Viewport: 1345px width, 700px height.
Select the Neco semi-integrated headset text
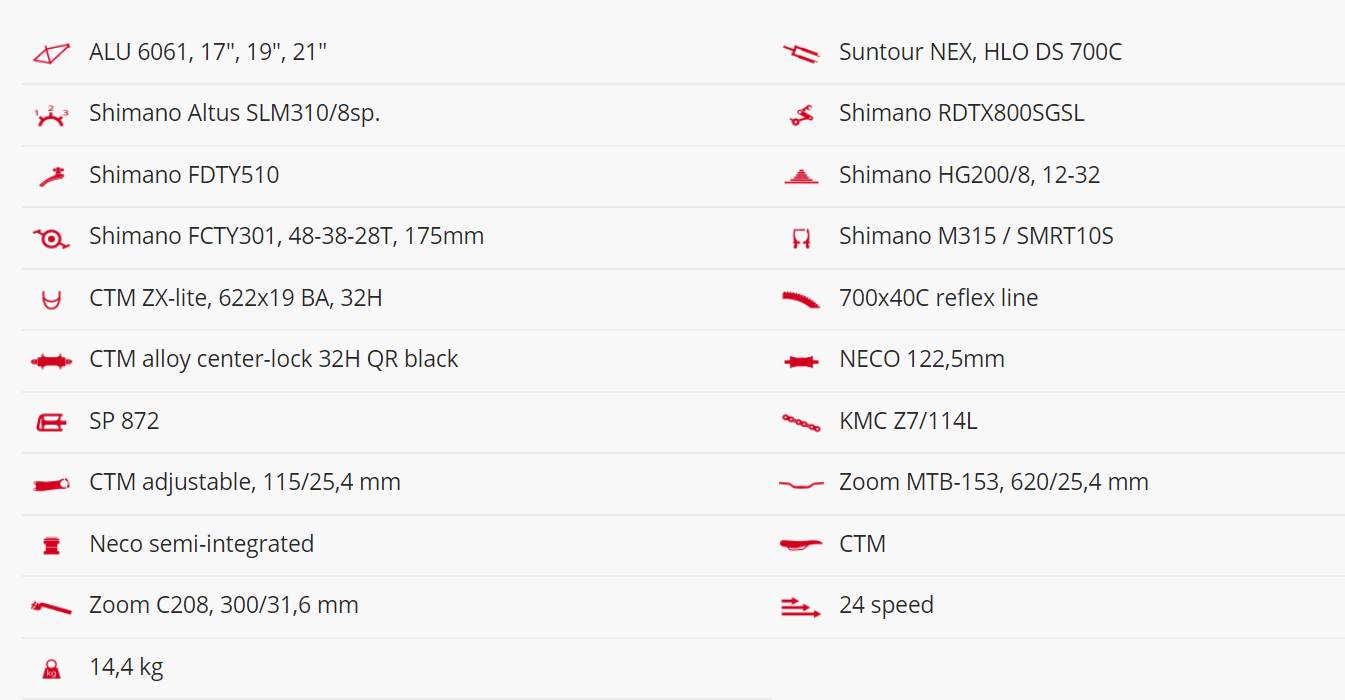click(202, 544)
